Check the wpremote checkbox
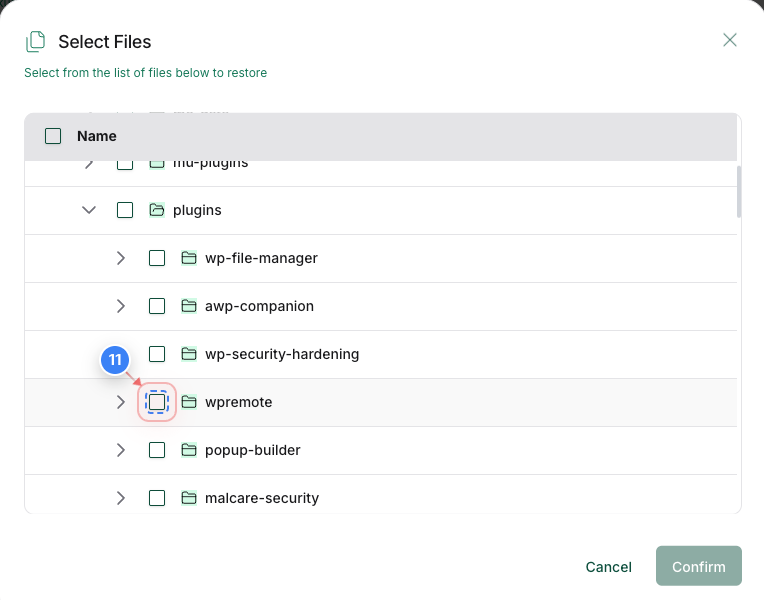 point(157,402)
